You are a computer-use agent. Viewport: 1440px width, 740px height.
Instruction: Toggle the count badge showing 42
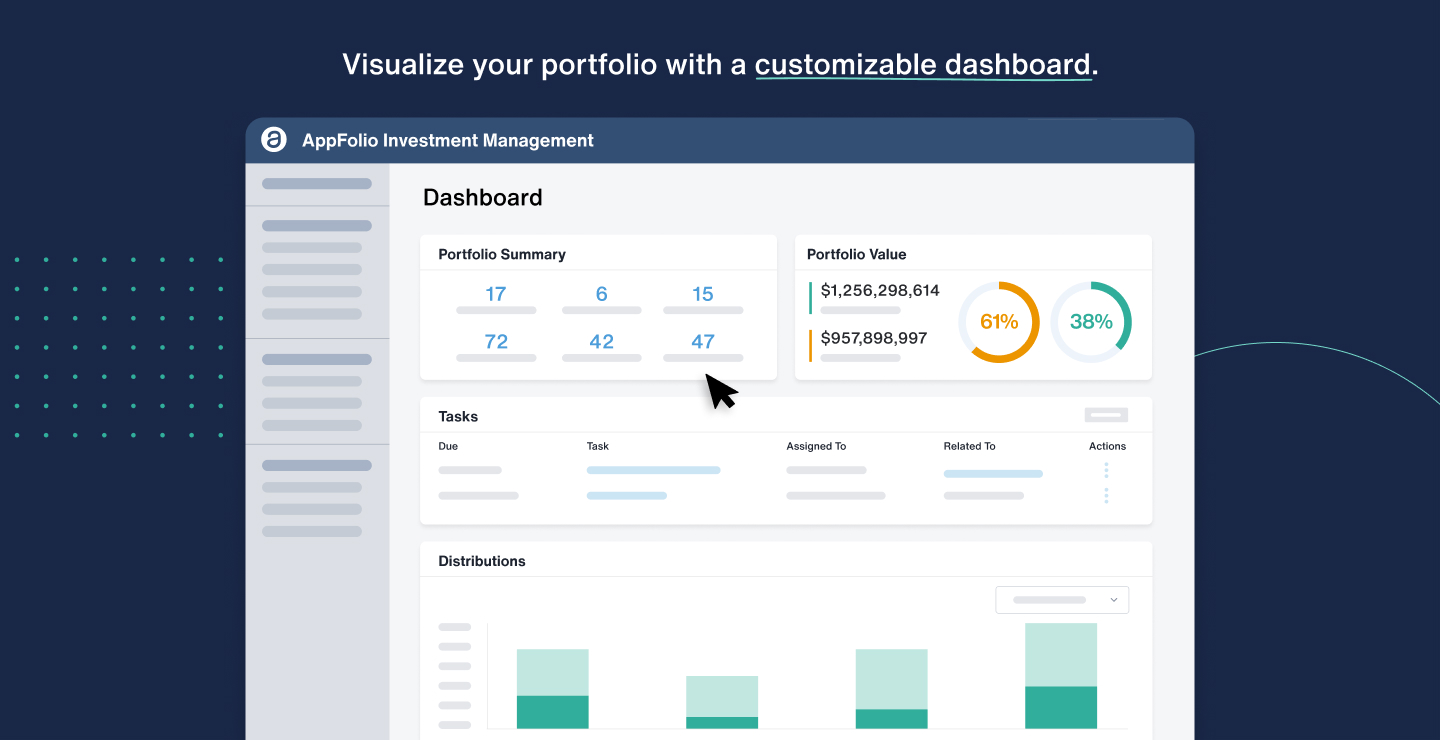pos(601,341)
